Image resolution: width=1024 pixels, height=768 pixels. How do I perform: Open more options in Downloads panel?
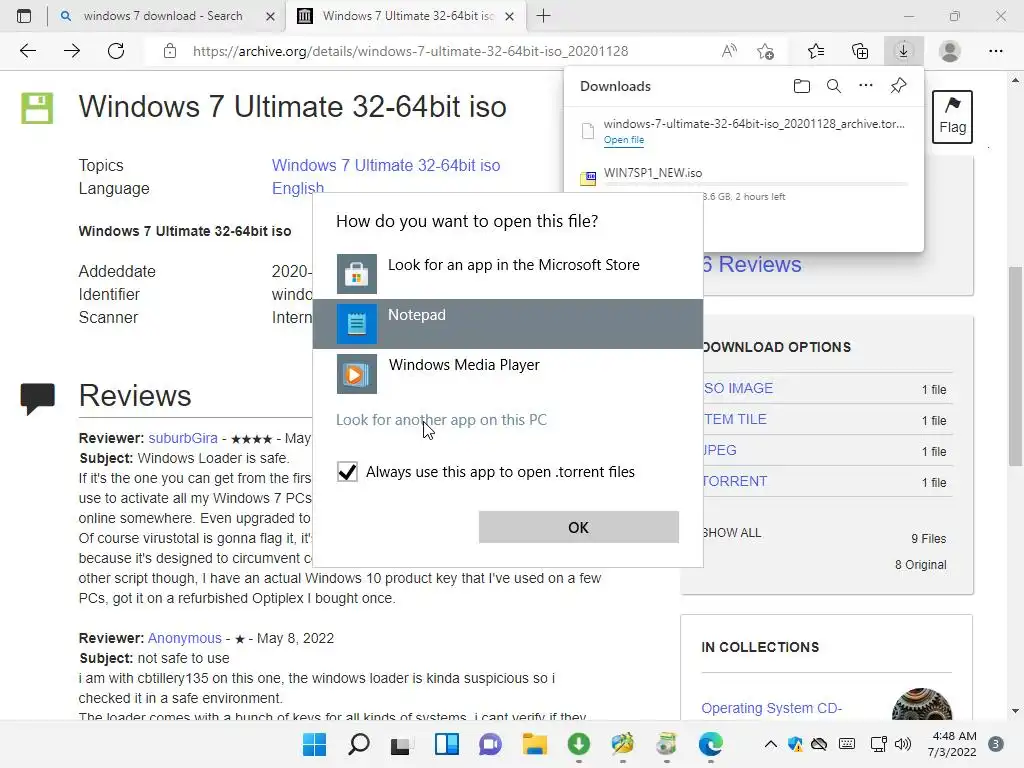click(x=865, y=86)
